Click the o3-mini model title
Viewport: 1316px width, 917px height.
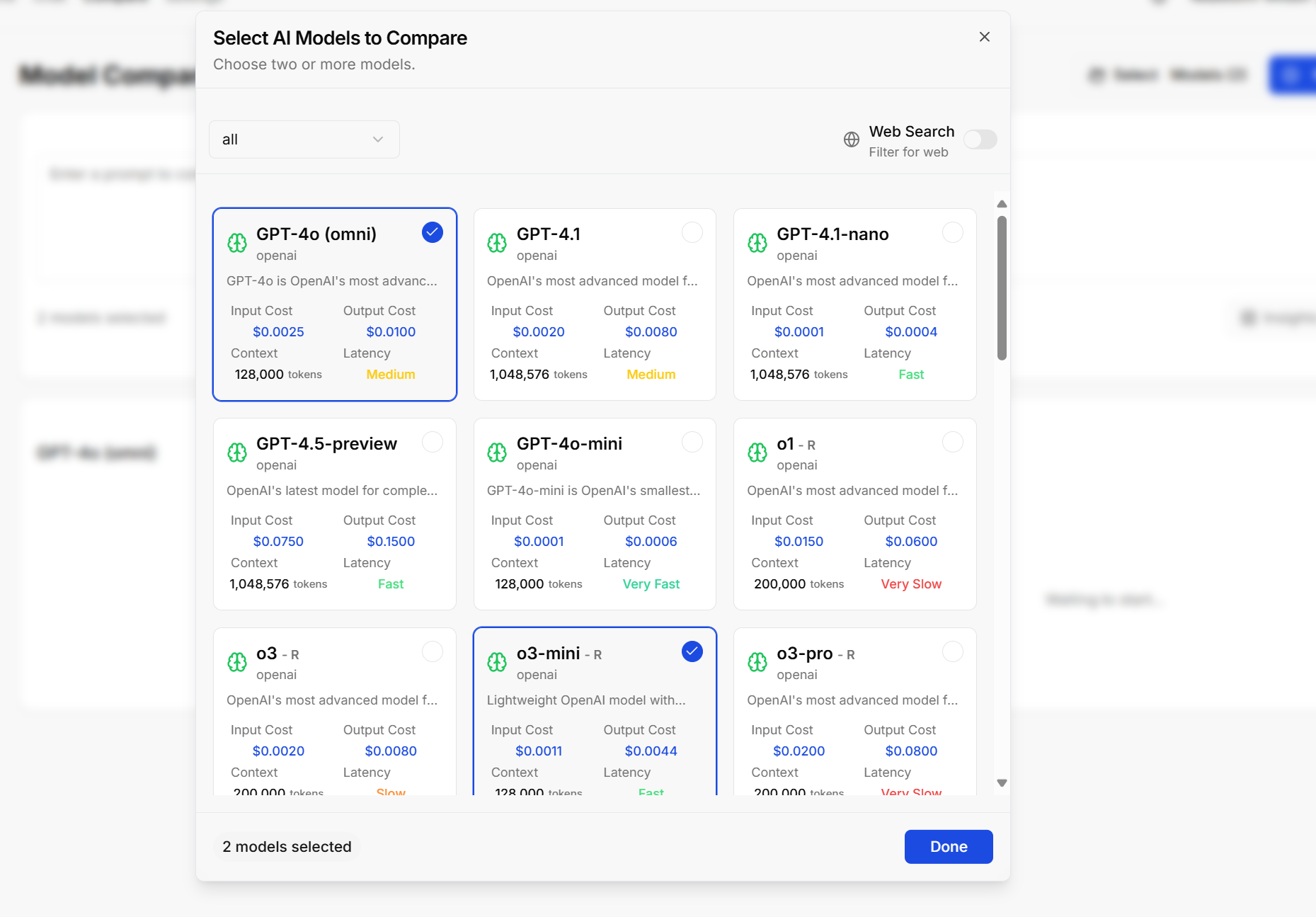click(x=549, y=654)
